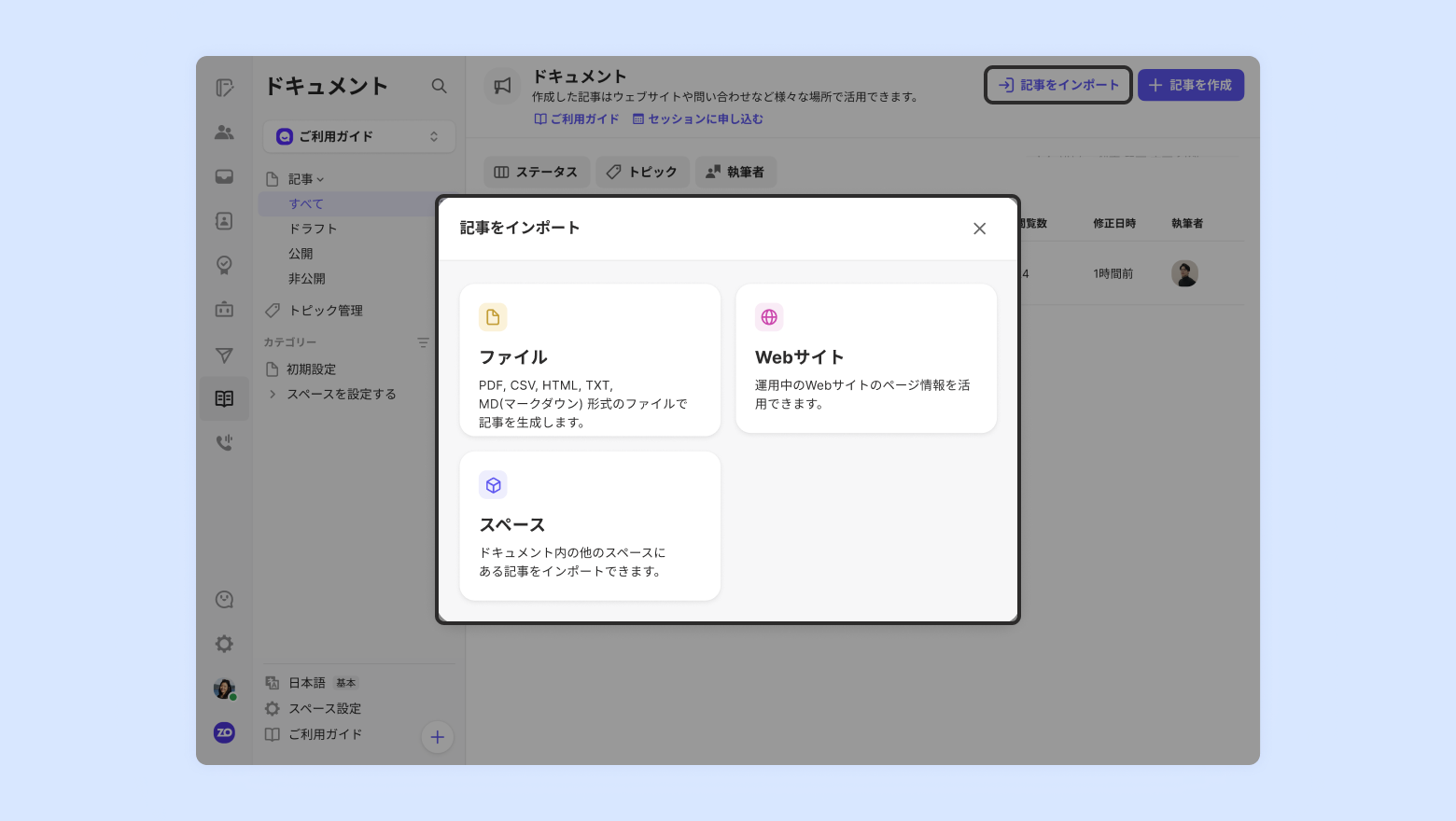Screen dimensions: 1456x821
Task: Click the megaphone icon beside ドキュメント header
Action: click(x=502, y=86)
